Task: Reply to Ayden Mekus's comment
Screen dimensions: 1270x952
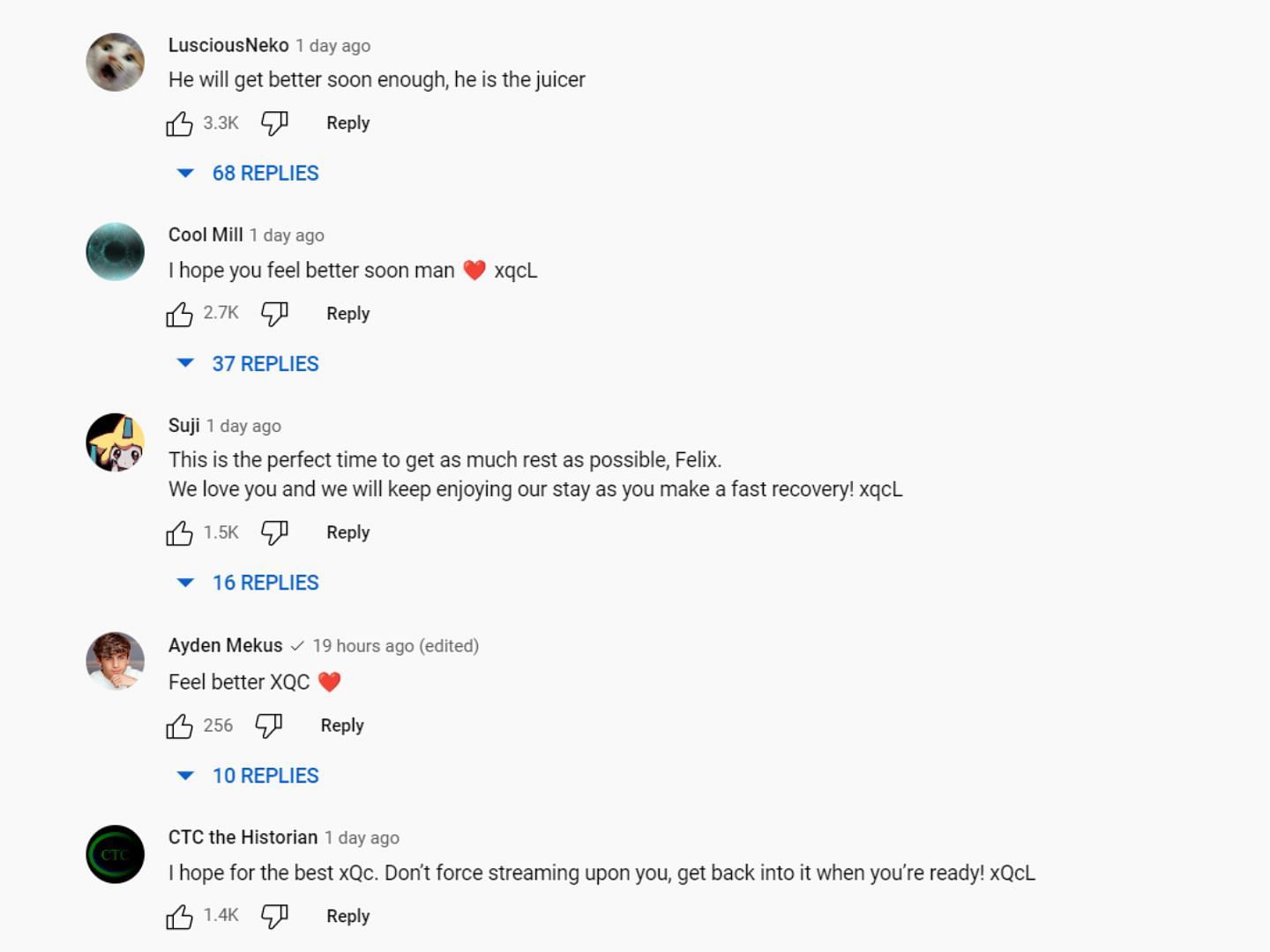Action: 342,725
